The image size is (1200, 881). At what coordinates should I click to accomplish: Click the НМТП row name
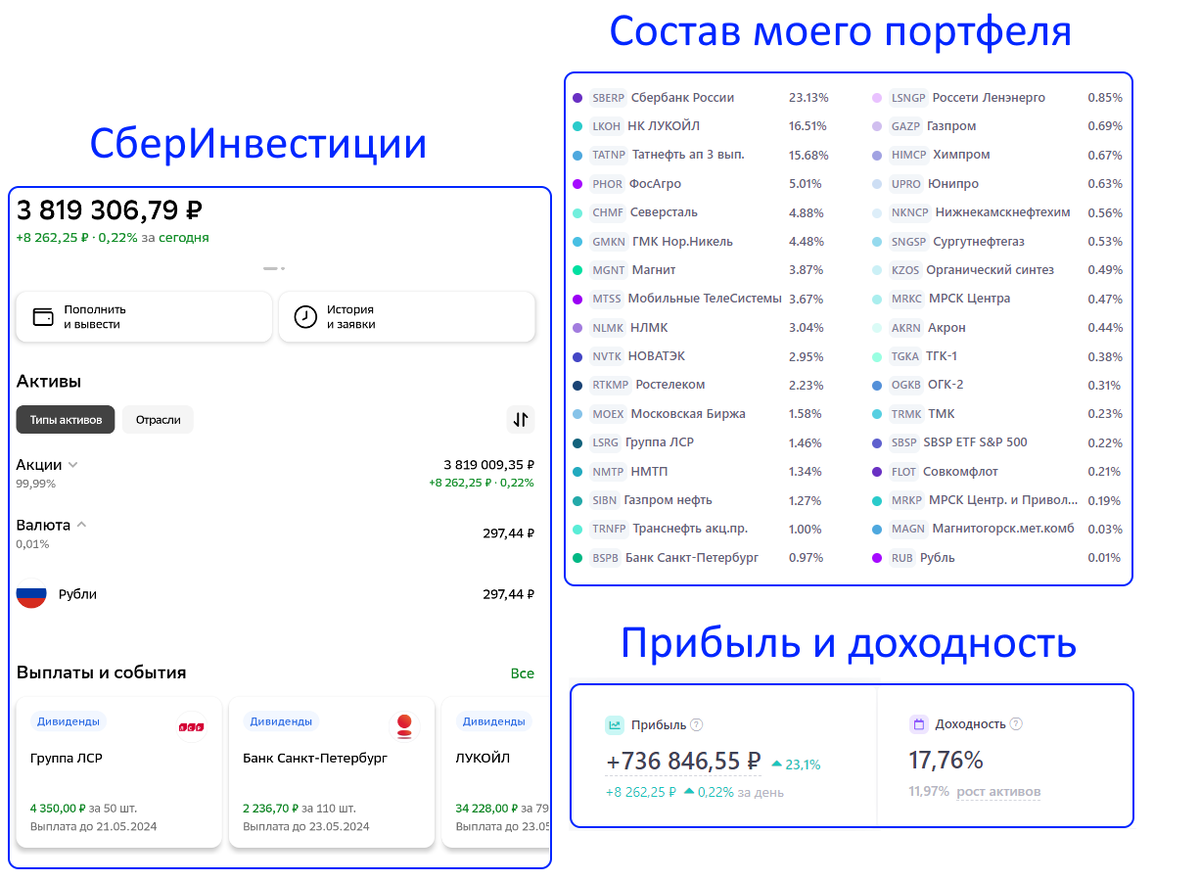[x=650, y=472]
